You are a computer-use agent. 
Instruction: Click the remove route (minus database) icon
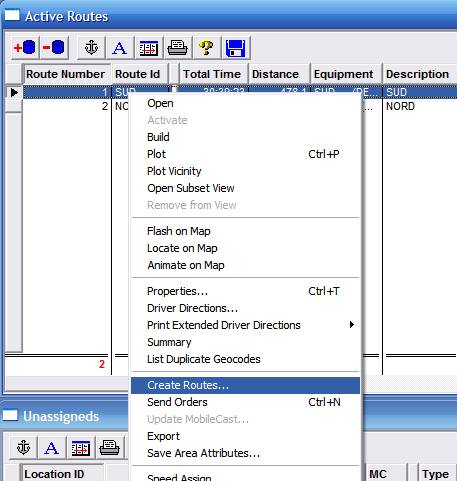tap(54, 48)
